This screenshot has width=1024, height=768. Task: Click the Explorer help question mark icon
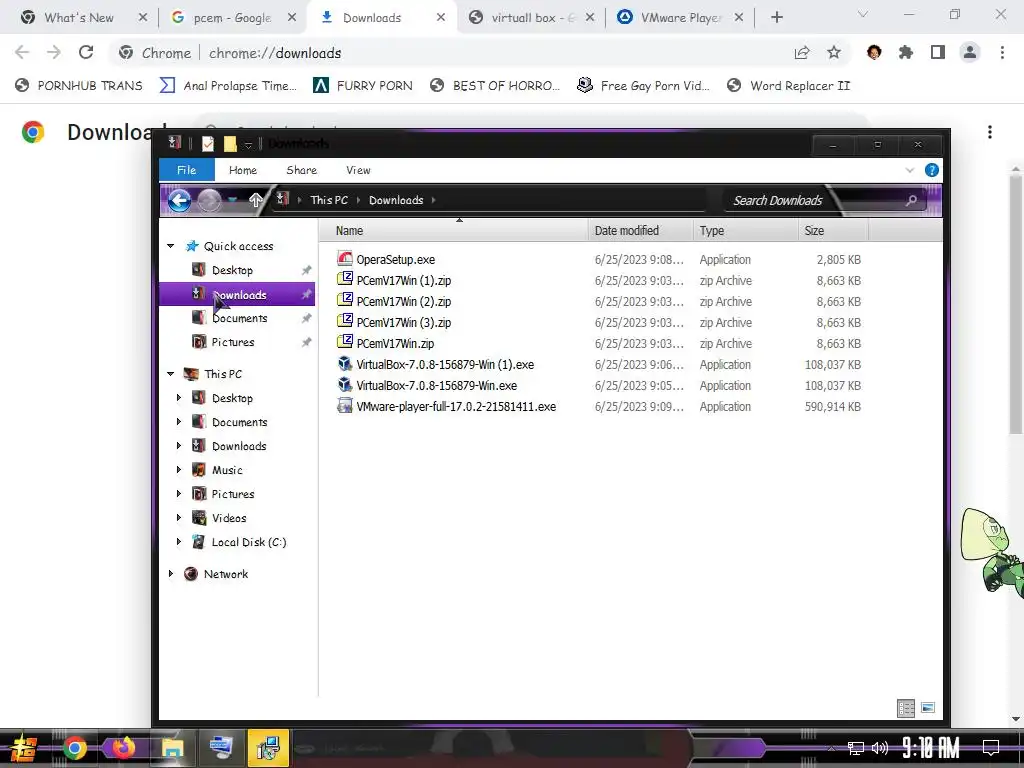[x=932, y=170]
